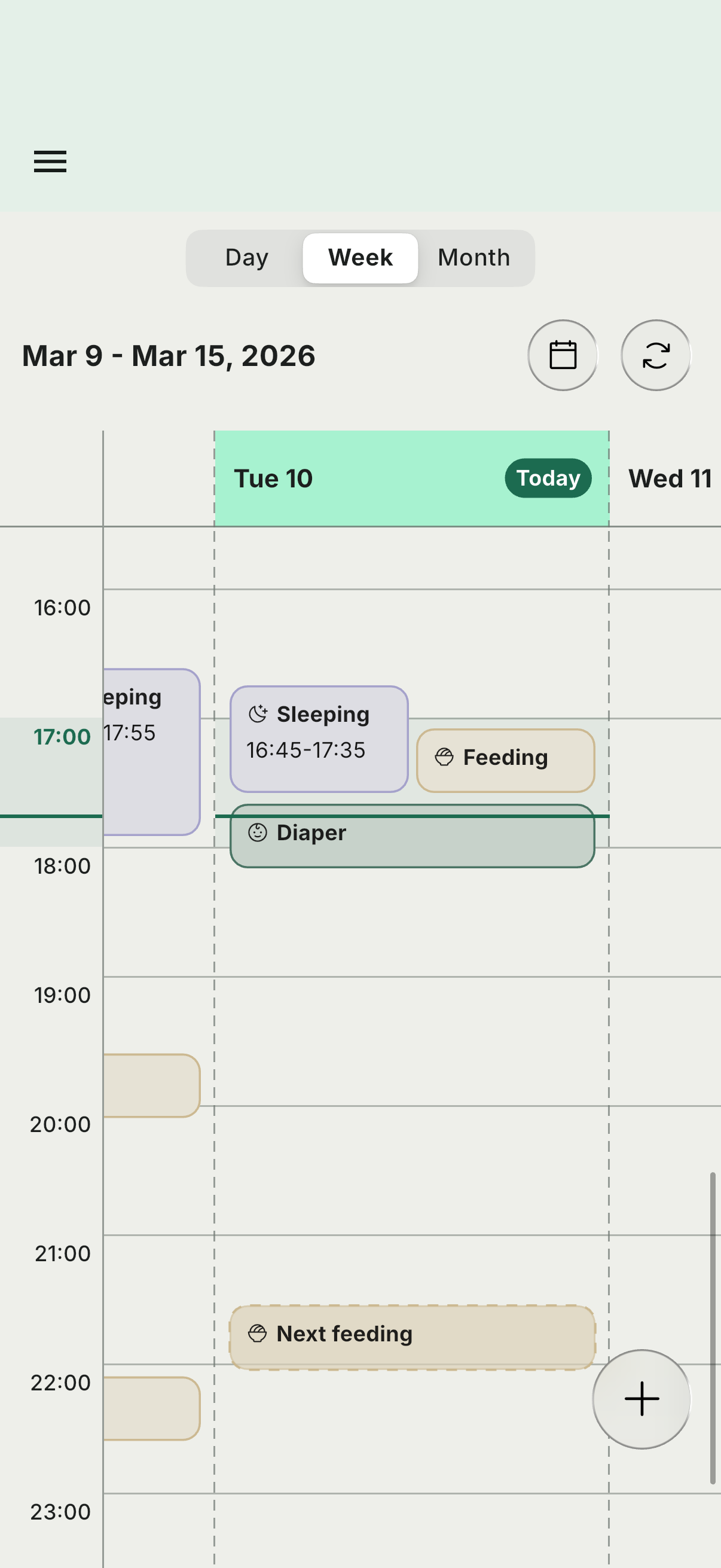Open the Diaper event card
Image resolution: width=721 pixels, height=1568 pixels.
pos(412,840)
